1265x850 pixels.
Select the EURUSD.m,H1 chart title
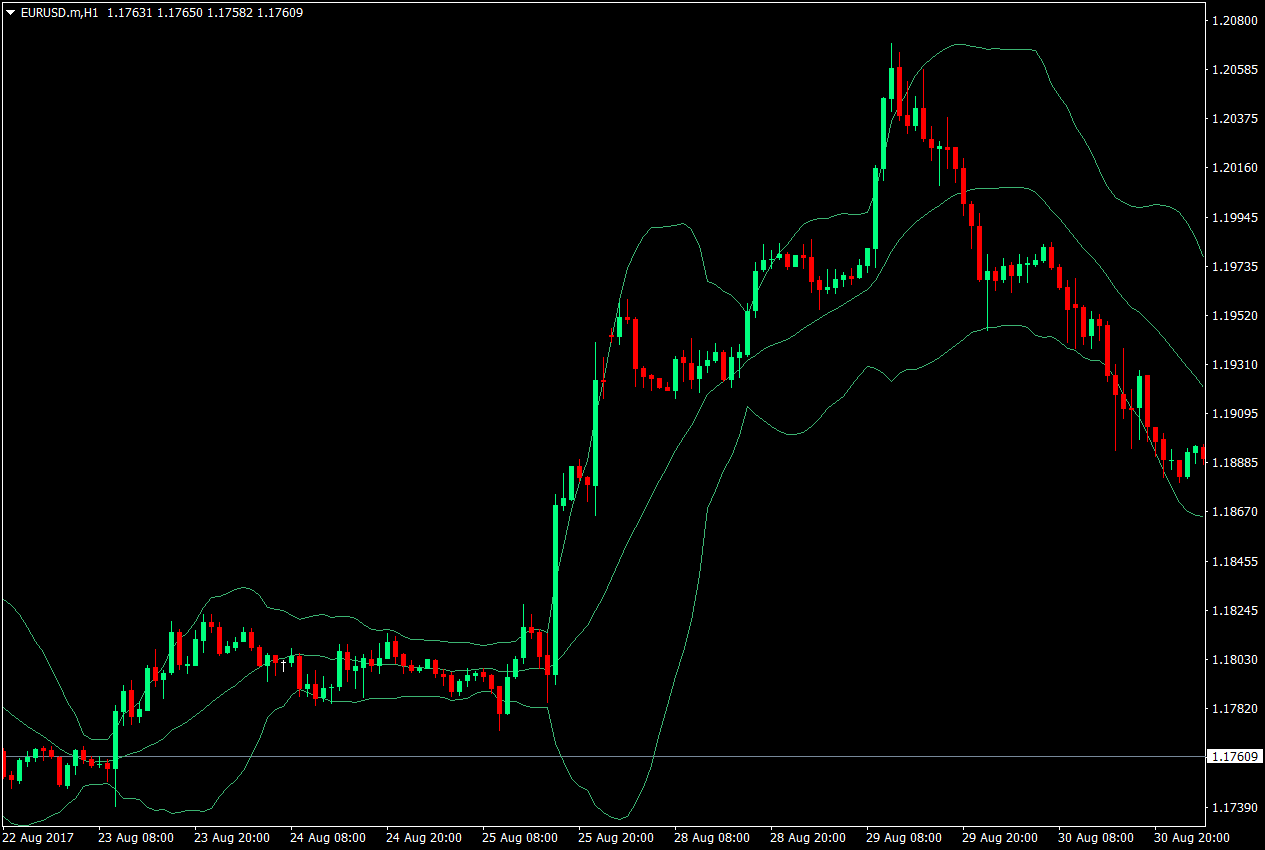point(58,13)
